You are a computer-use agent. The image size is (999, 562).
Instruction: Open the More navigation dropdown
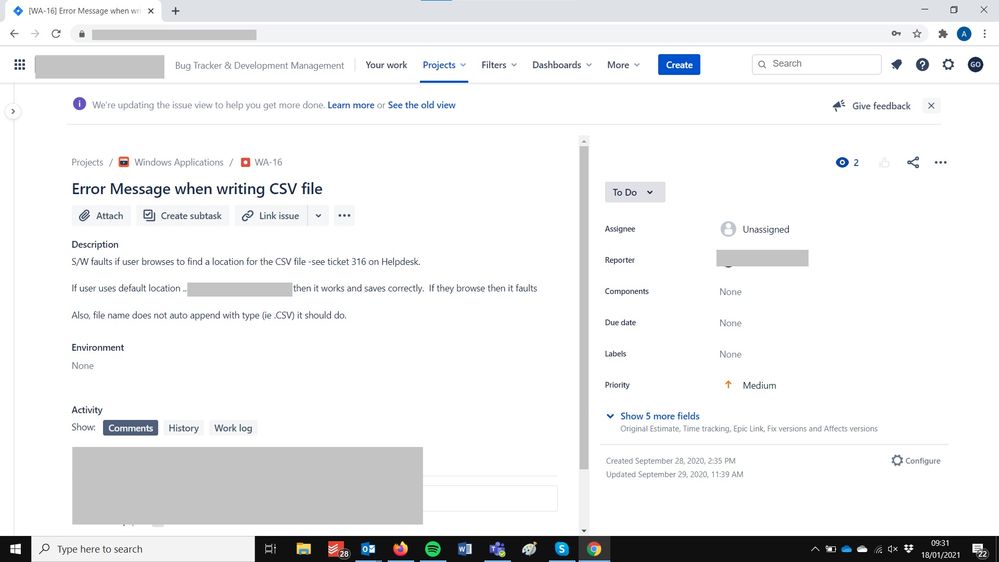pos(623,64)
